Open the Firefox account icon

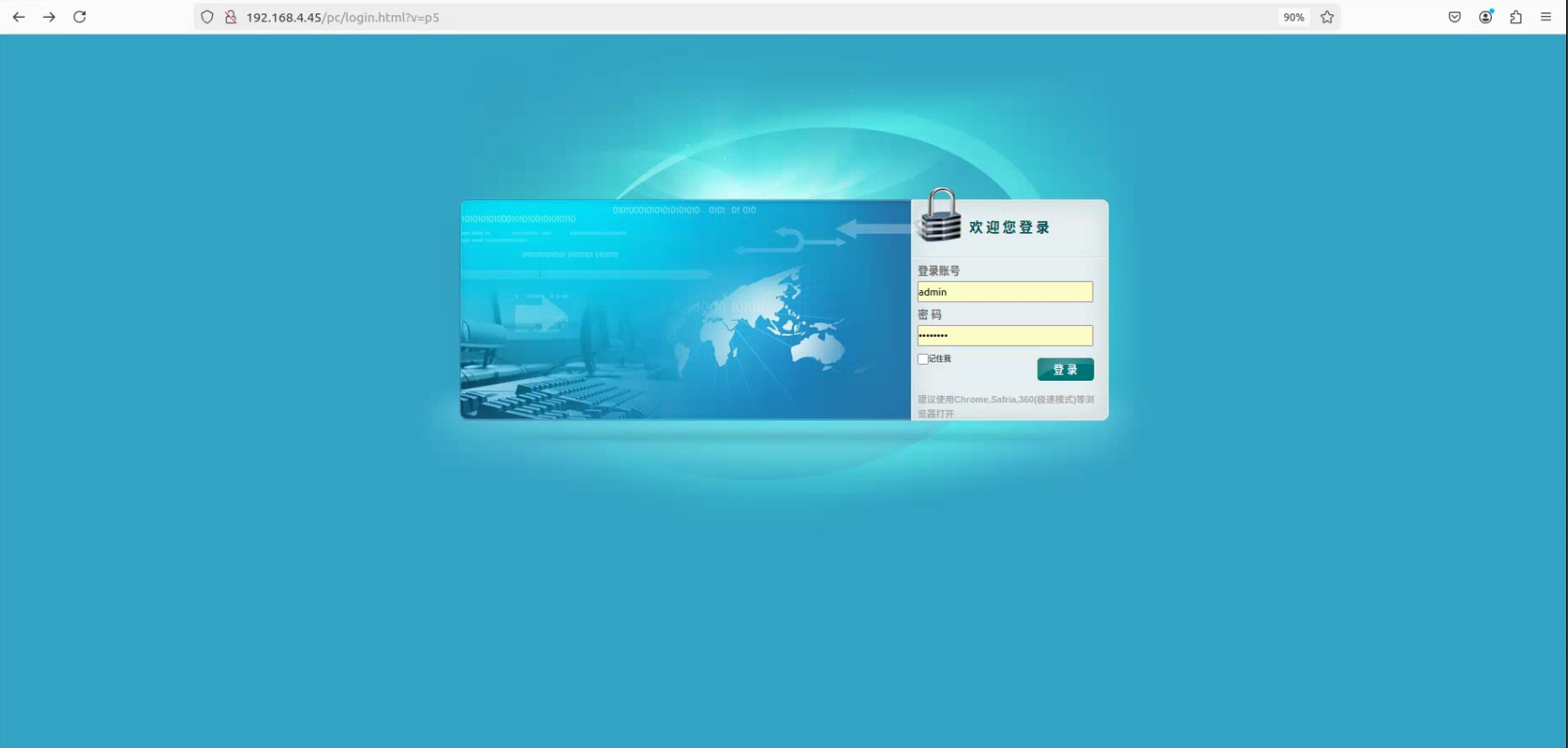point(1486,17)
